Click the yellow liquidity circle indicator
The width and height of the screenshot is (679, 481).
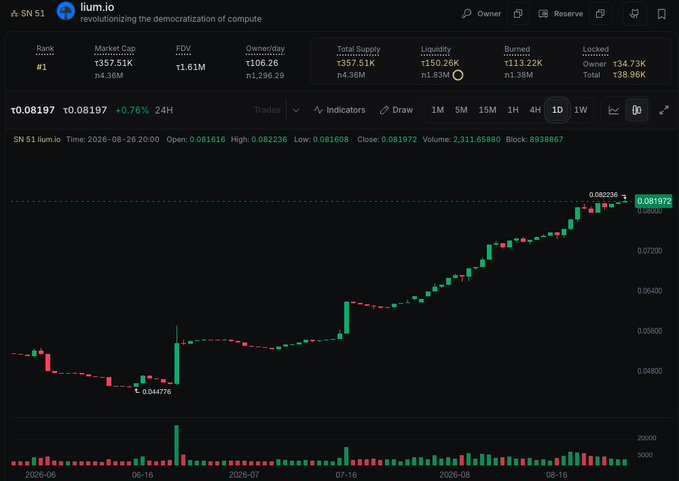click(x=458, y=75)
